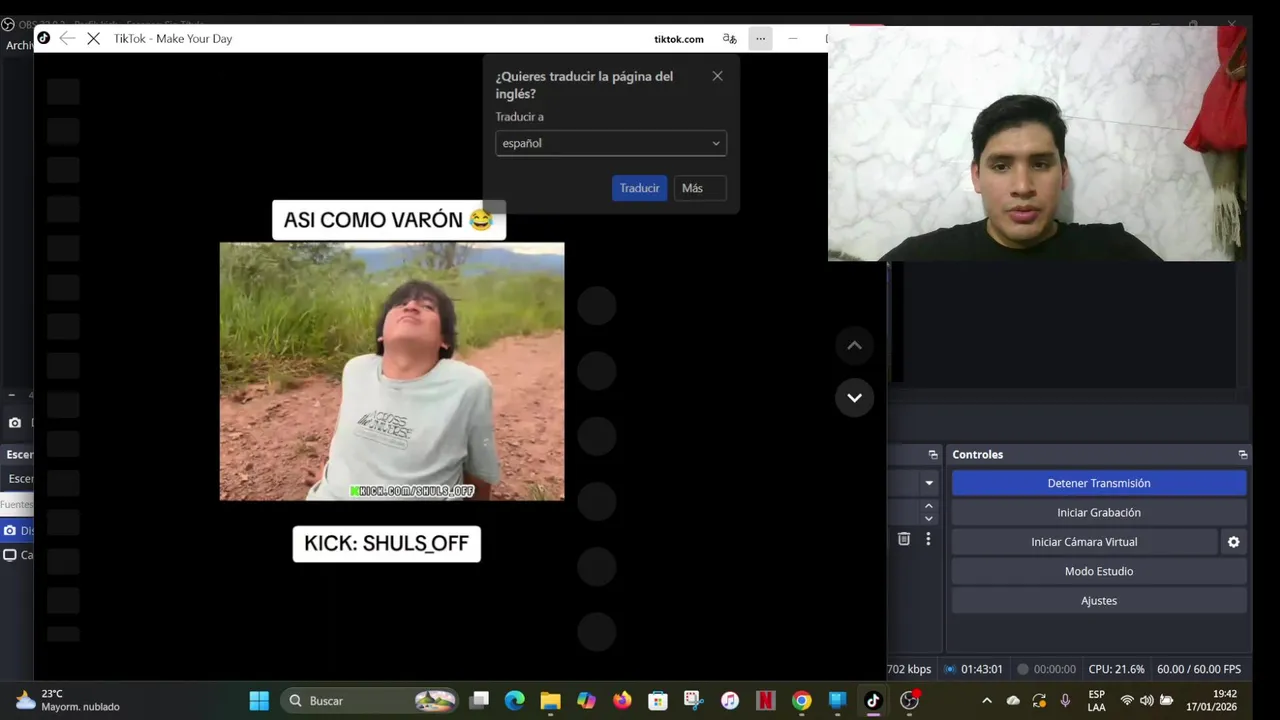Open Microsoft Edge from taskbar
1280x720 pixels.
coord(515,701)
